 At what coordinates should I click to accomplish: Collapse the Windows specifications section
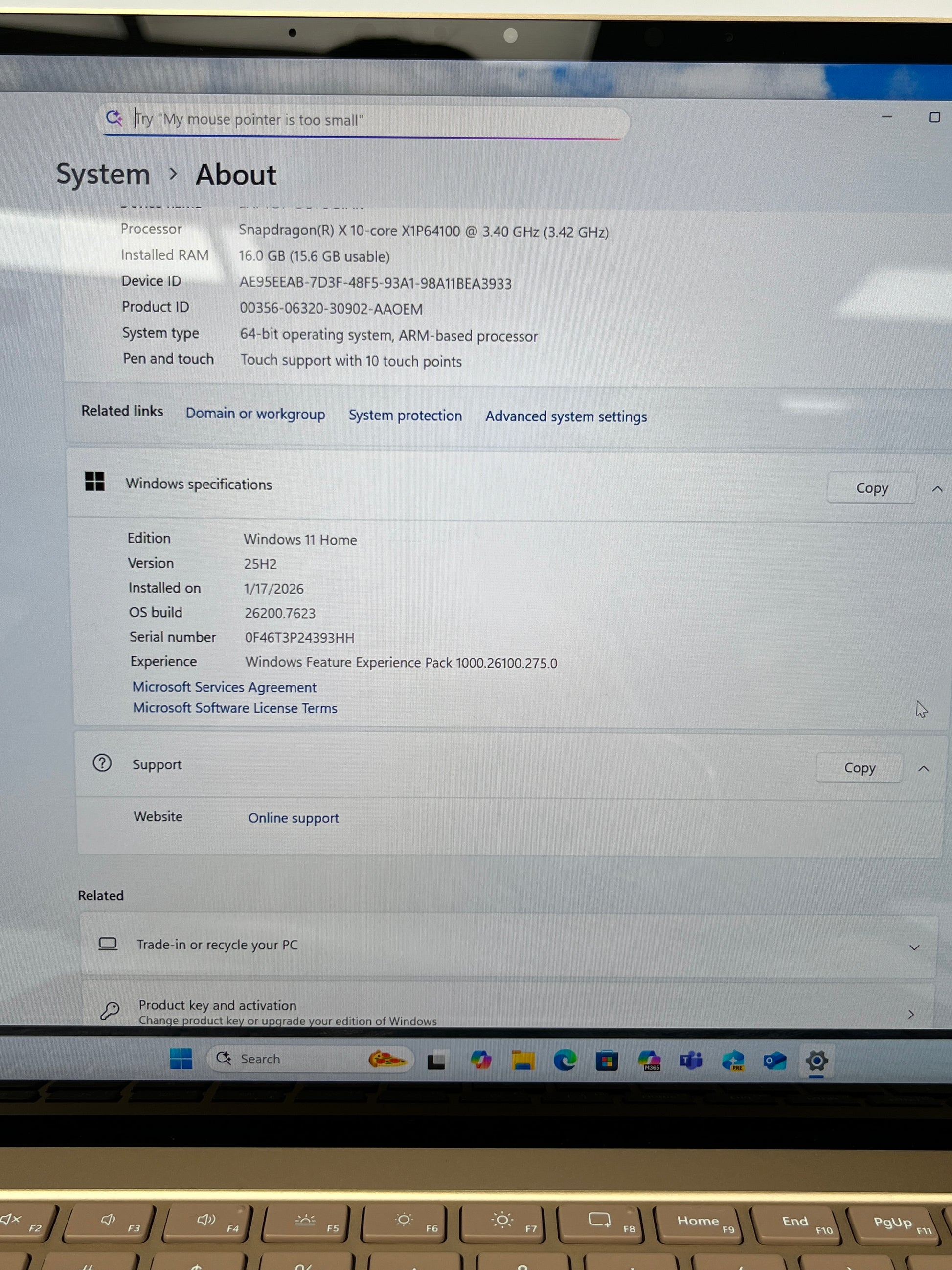coord(937,489)
